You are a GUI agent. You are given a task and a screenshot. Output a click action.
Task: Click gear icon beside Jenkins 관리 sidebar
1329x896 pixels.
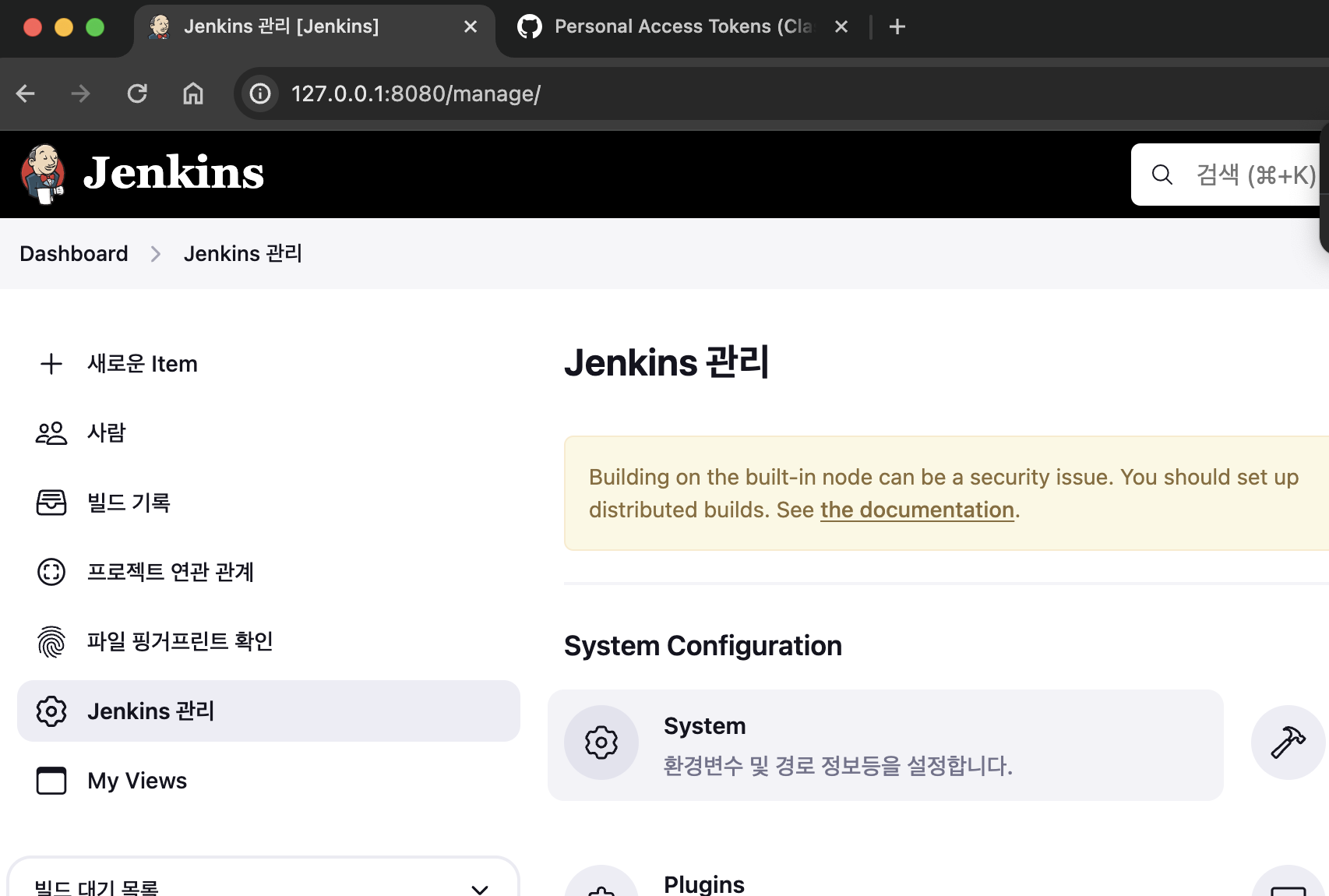point(51,711)
